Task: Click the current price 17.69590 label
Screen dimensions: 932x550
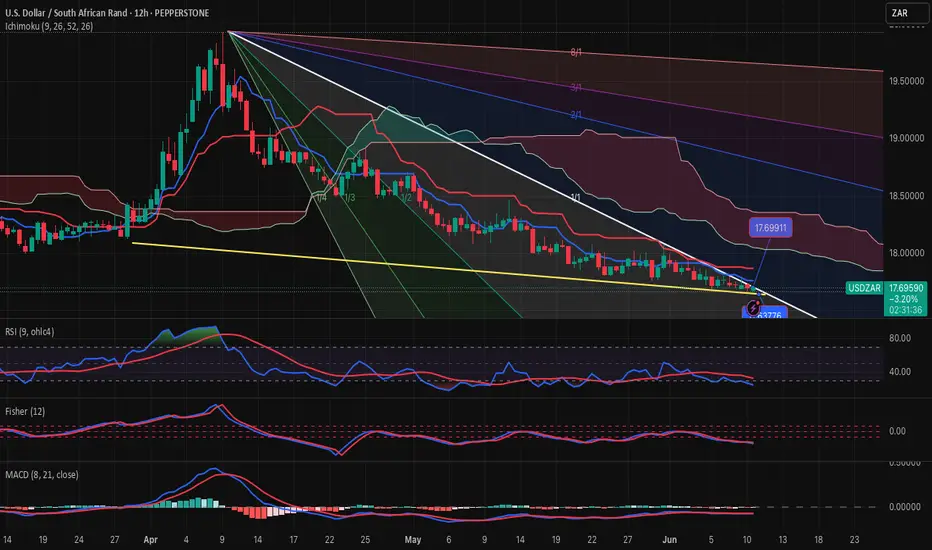Action: 906,288
